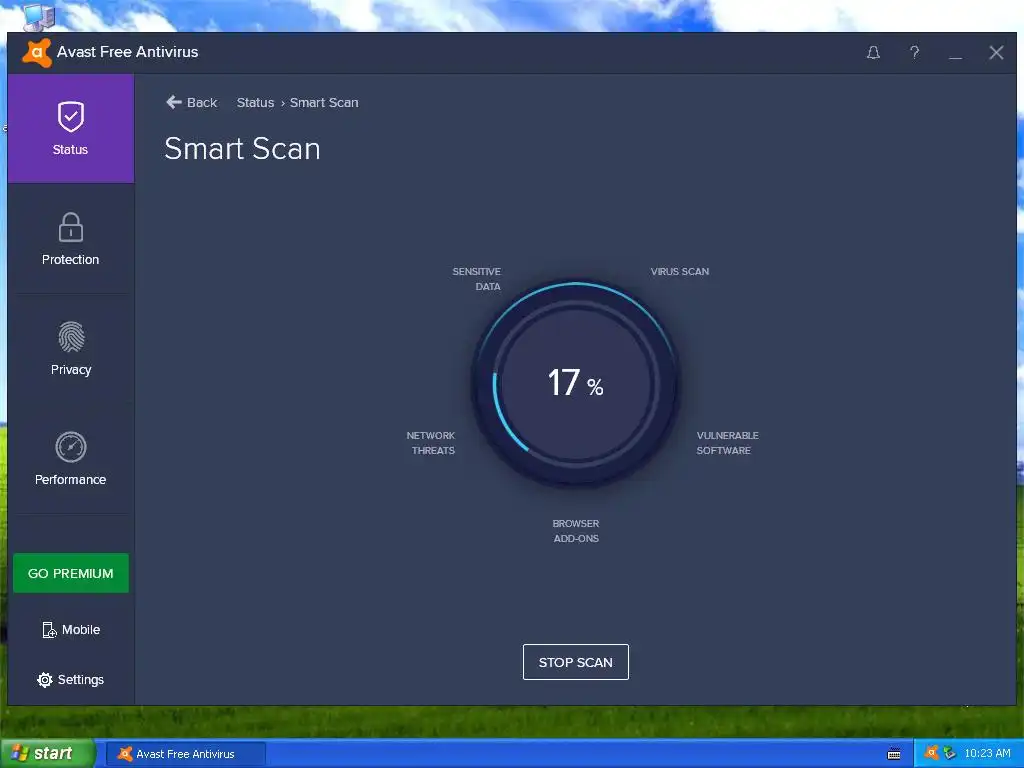
Task: Close the Avast Free Antivirus window
Action: pos(996,52)
